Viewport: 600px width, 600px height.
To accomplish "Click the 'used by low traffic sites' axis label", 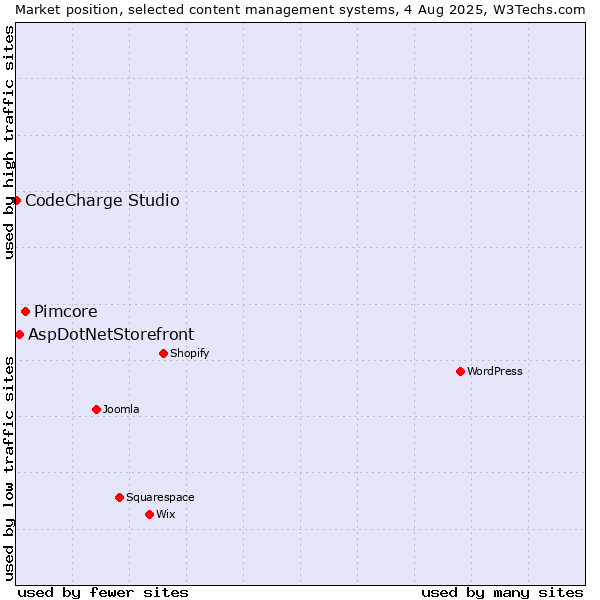I will [8, 469].
